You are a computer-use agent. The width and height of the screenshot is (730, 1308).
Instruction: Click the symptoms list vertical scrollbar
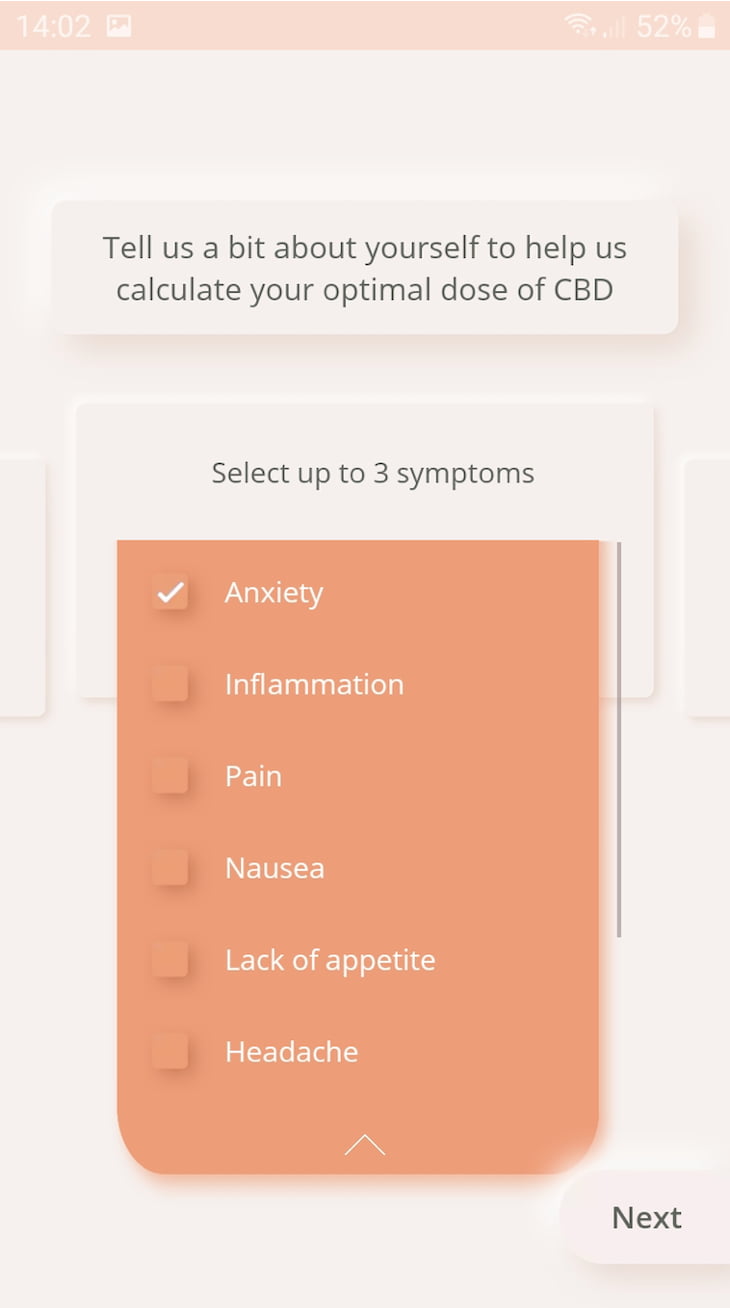pos(619,740)
